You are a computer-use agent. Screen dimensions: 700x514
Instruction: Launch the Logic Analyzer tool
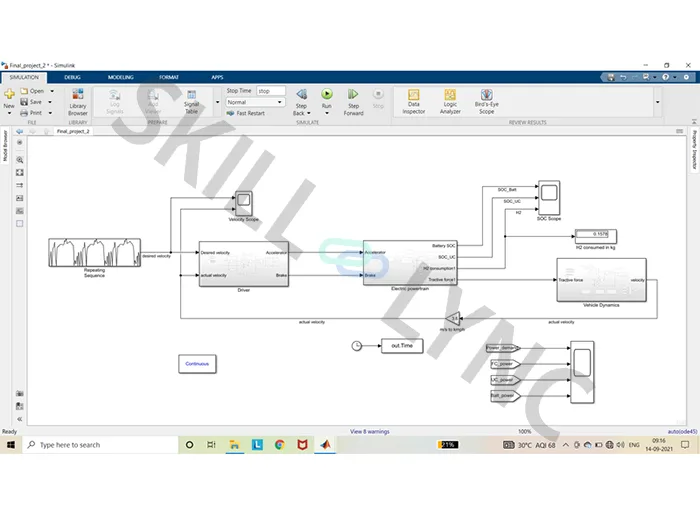click(x=450, y=101)
